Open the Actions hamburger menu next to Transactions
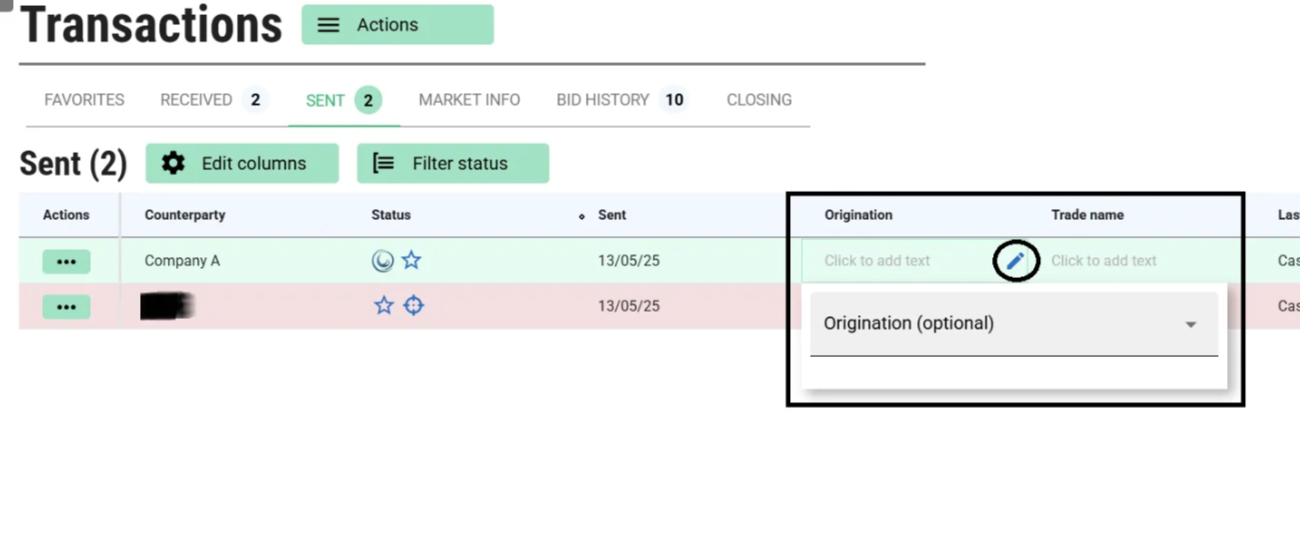1300x537 pixels. point(397,25)
